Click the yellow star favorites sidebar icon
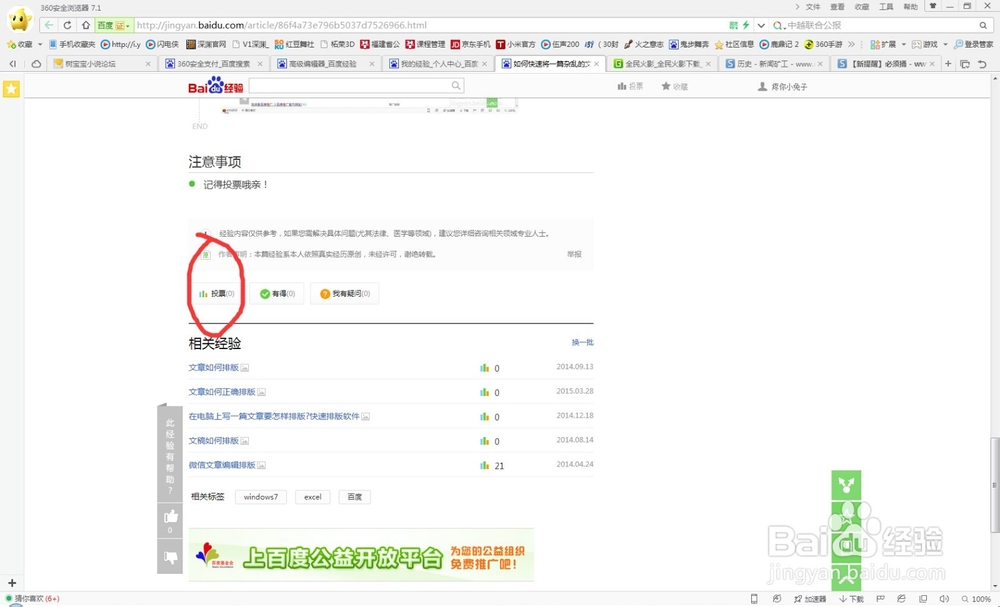The width and height of the screenshot is (1000, 607). point(11,88)
